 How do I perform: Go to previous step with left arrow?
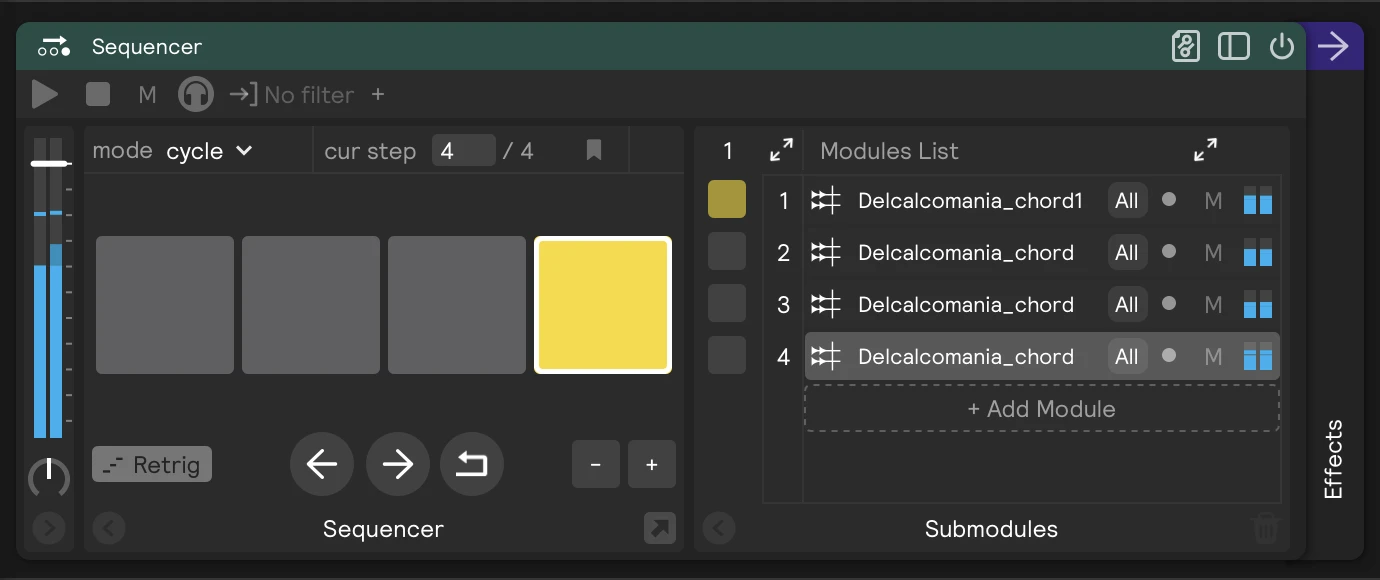(322, 464)
